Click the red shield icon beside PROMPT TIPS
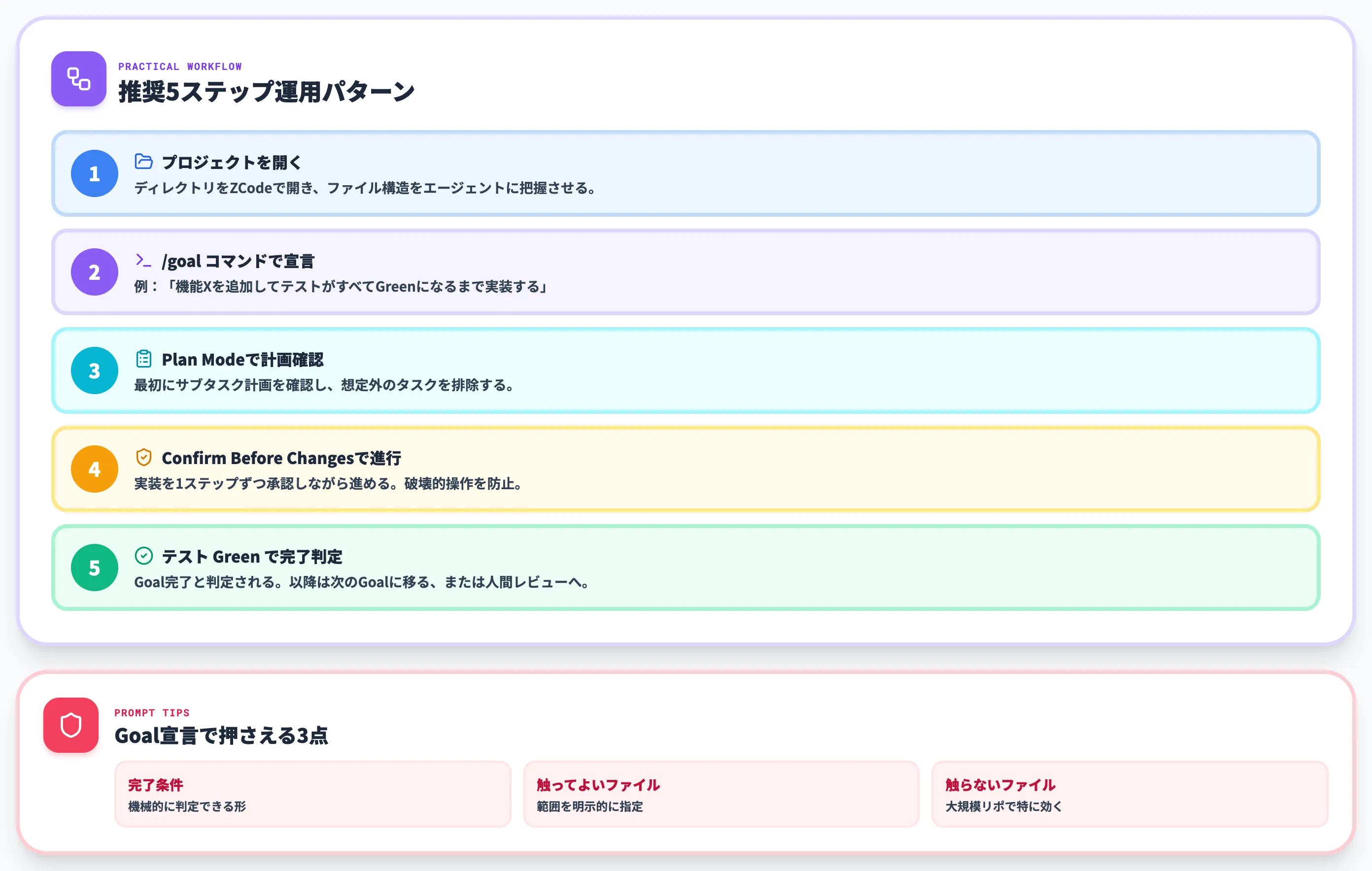Screen dimensions: 1372x871 click(70, 725)
